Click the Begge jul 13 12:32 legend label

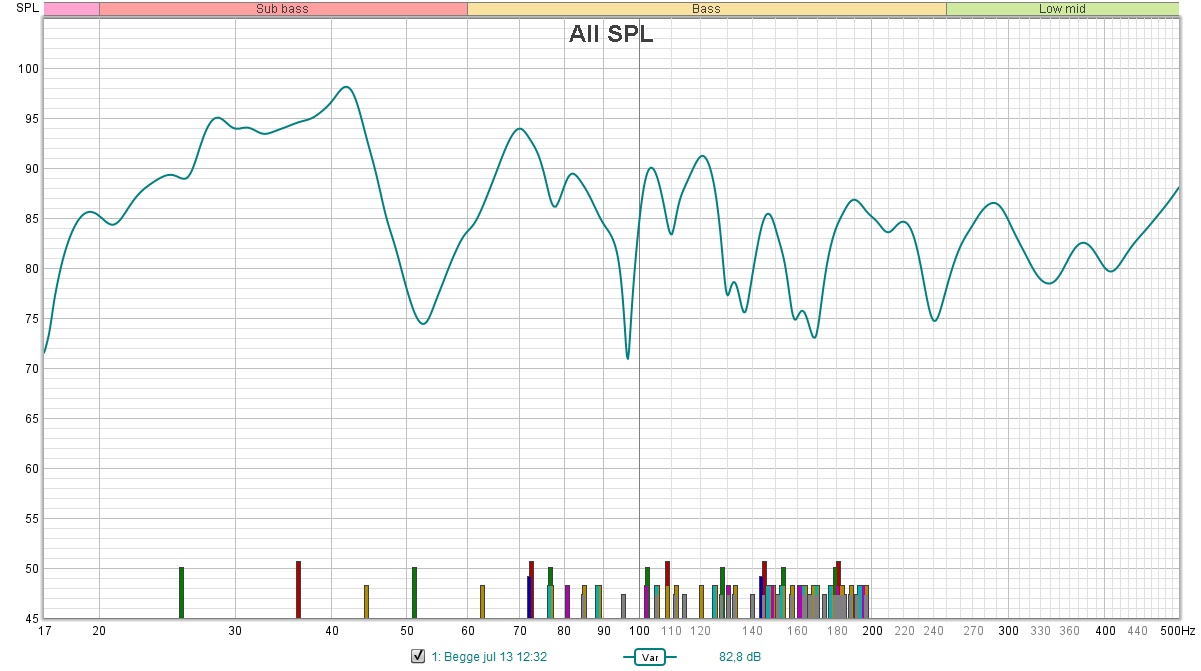(x=495, y=657)
